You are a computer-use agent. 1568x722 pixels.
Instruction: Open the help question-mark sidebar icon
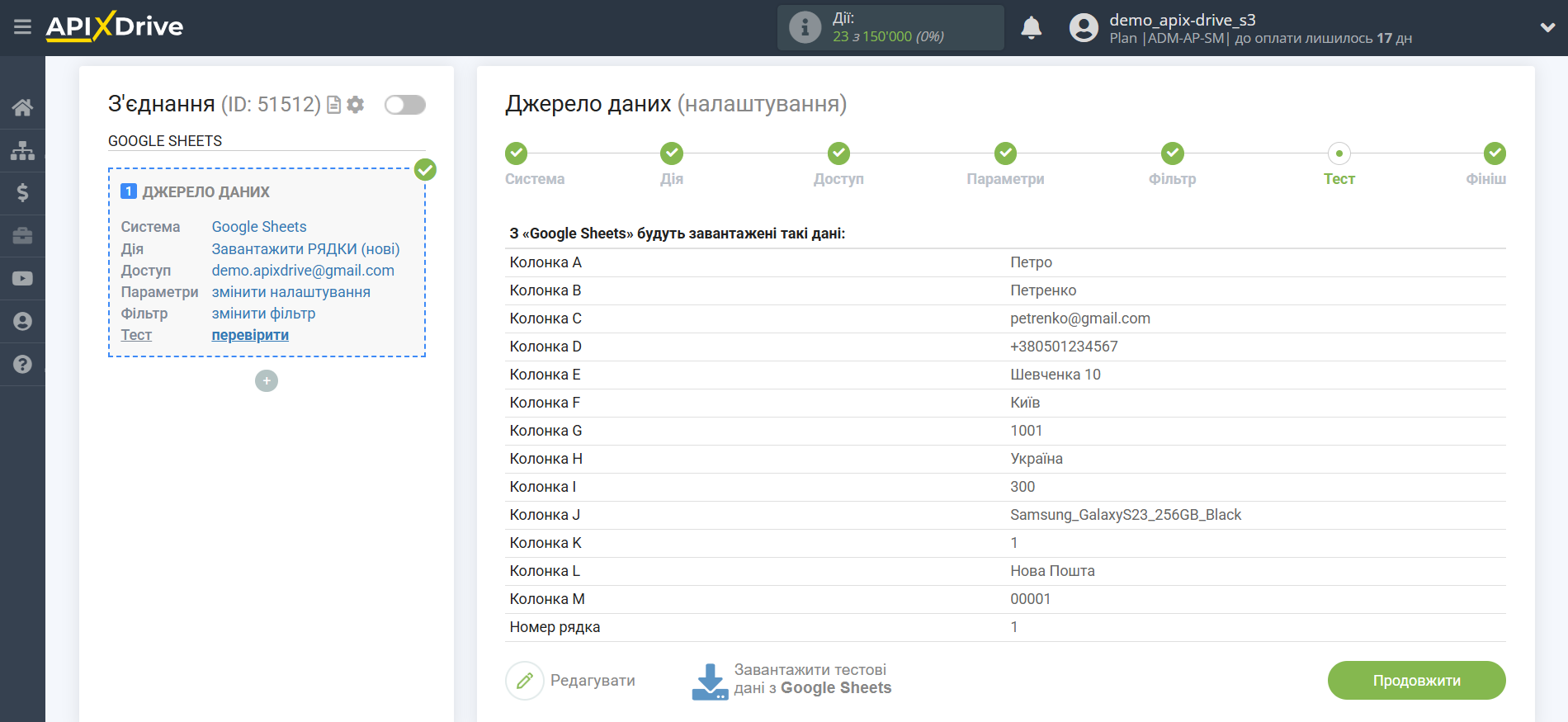[x=22, y=364]
